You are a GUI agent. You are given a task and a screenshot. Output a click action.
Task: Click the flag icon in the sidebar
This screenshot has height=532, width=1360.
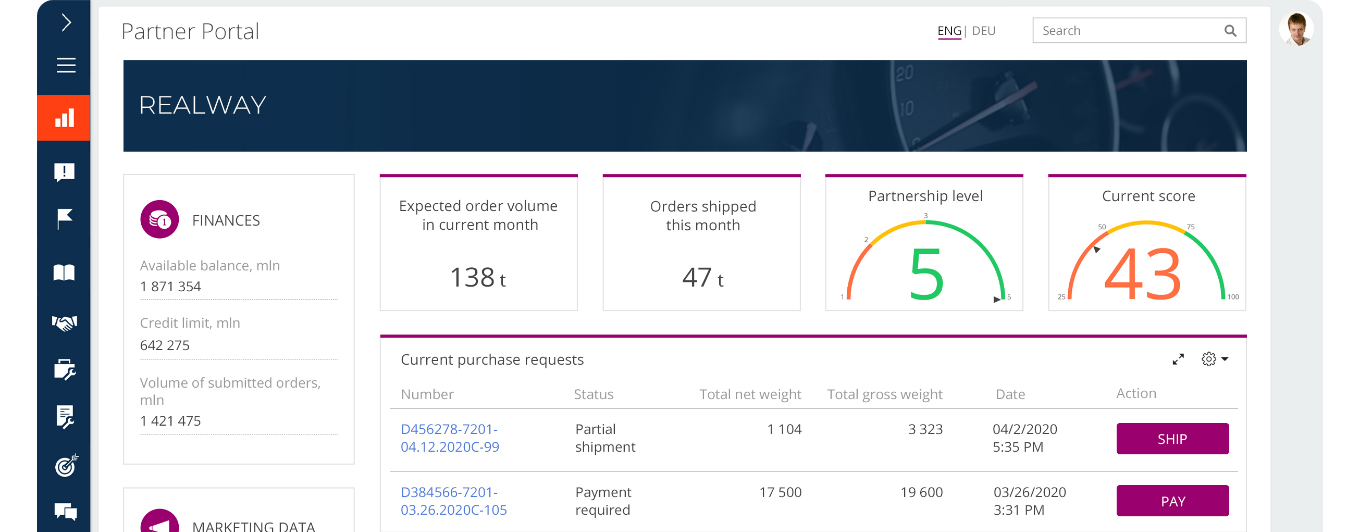pyautogui.click(x=64, y=219)
